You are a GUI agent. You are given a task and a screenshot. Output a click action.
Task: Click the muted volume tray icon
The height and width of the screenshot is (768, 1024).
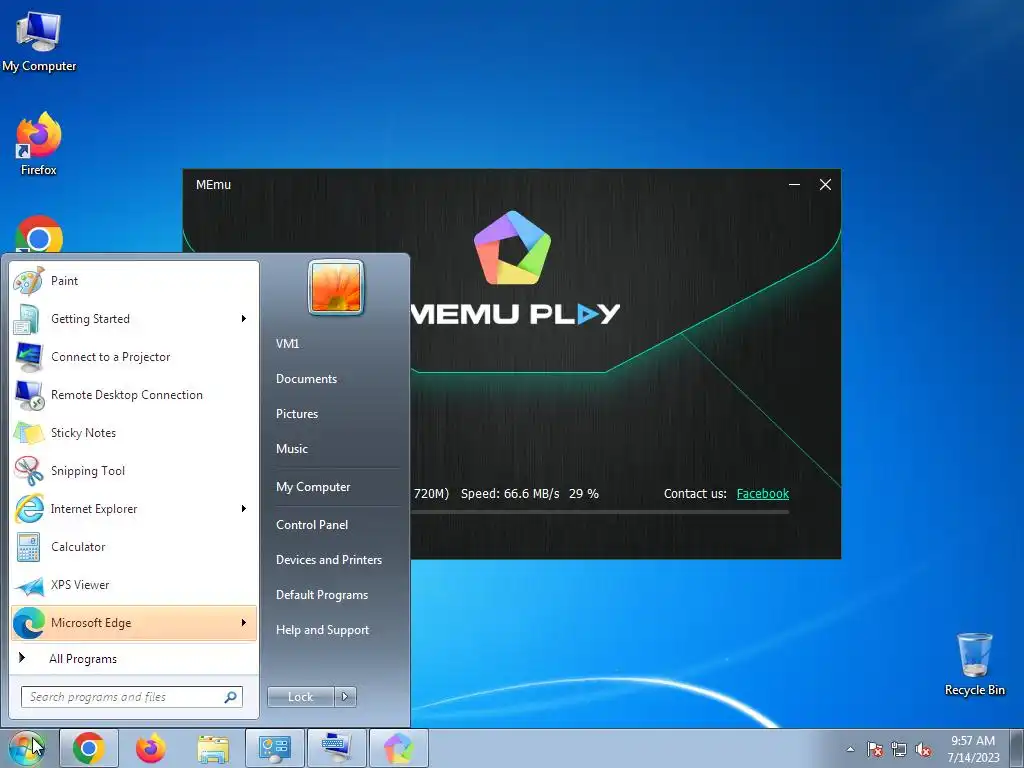click(x=923, y=749)
